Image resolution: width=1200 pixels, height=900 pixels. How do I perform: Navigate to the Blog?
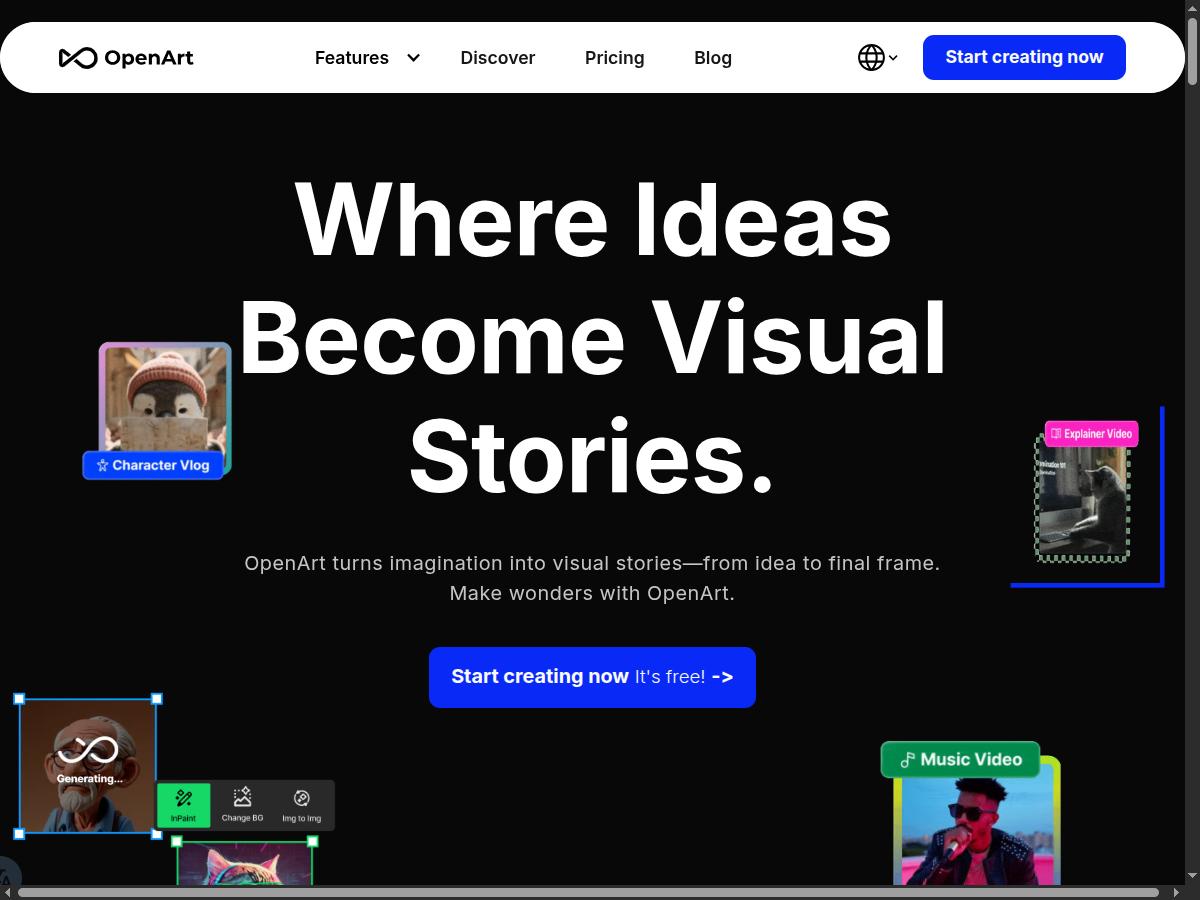click(x=713, y=58)
